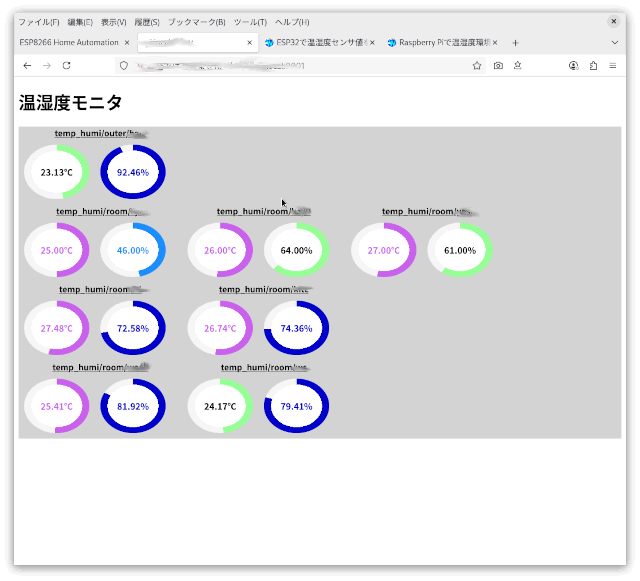Open the extensions icon in toolbar
640x581 pixels.
[x=593, y=65]
